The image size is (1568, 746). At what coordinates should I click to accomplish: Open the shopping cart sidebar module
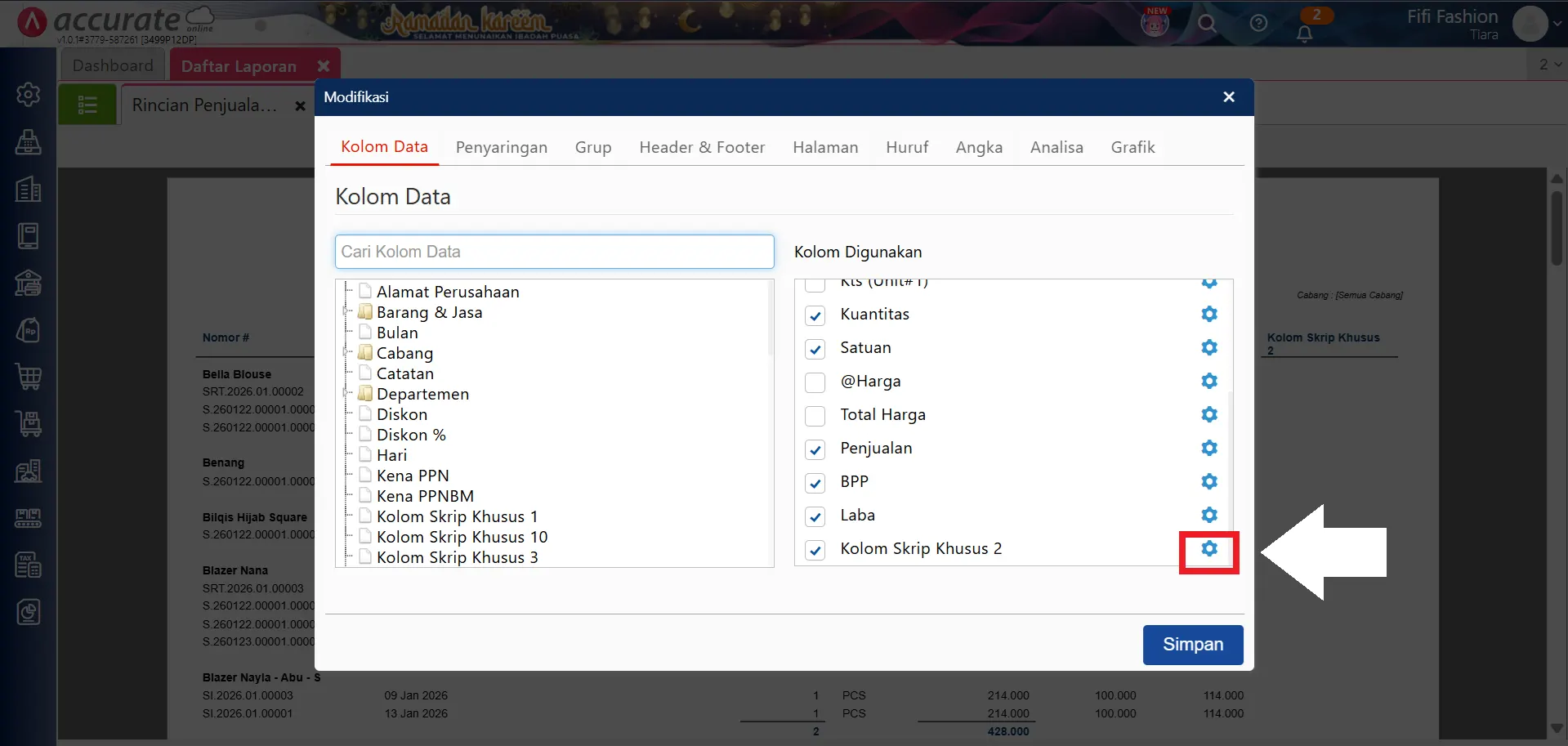coord(29,377)
